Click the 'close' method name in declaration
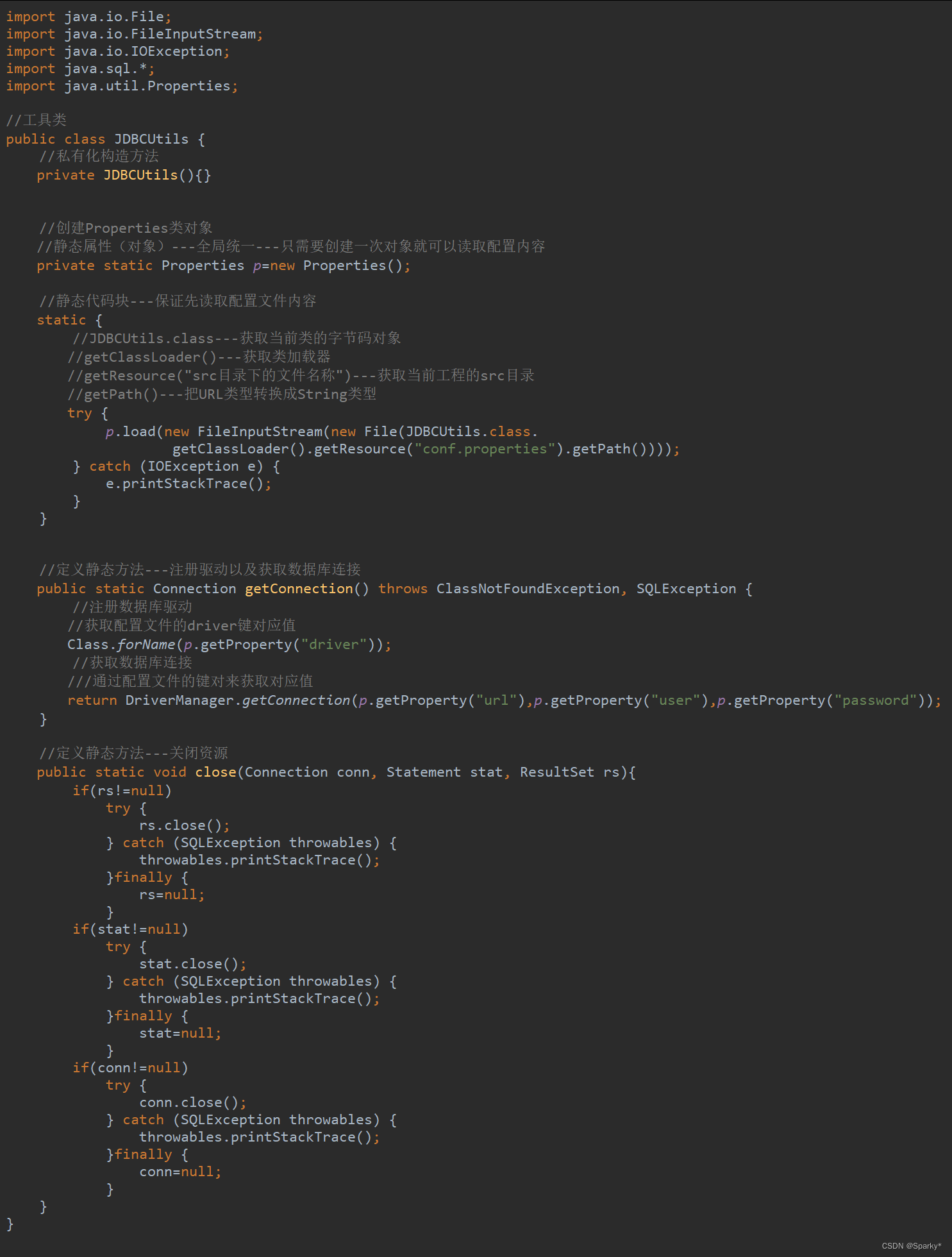This screenshot has height=1257, width=952. [216, 772]
